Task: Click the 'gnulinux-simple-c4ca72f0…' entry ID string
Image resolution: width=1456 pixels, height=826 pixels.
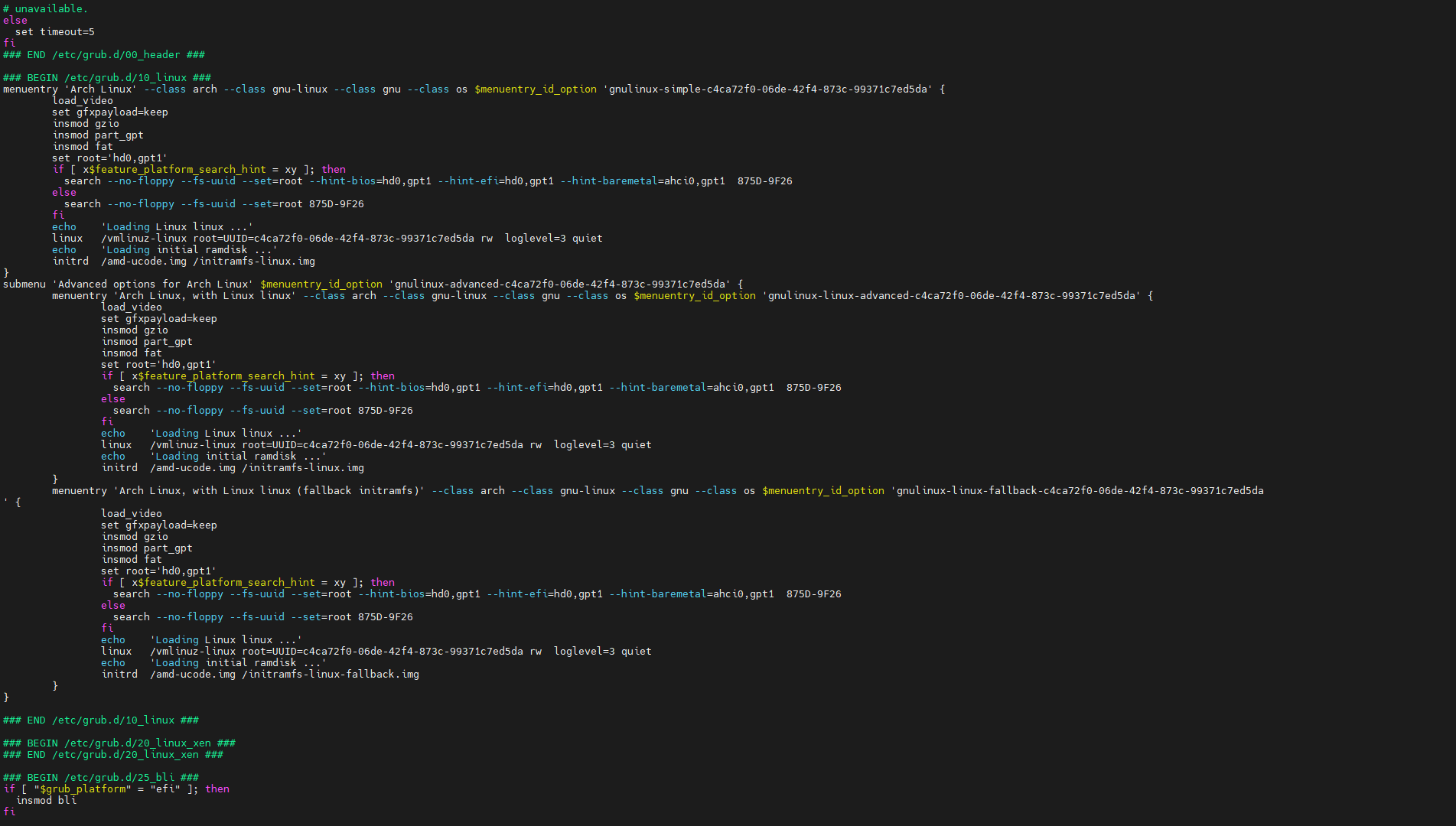Action: (x=768, y=89)
